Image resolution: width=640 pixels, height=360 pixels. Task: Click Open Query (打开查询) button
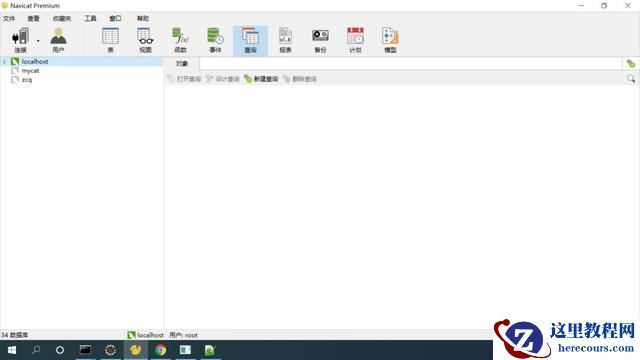click(184, 79)
